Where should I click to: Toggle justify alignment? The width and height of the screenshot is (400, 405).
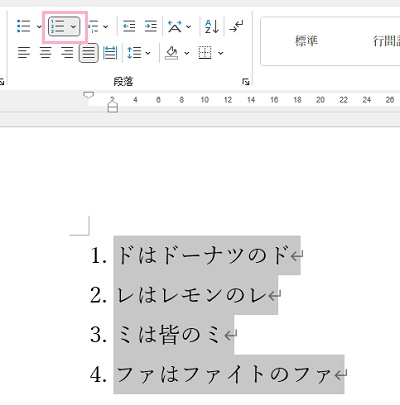click(89, 53)
